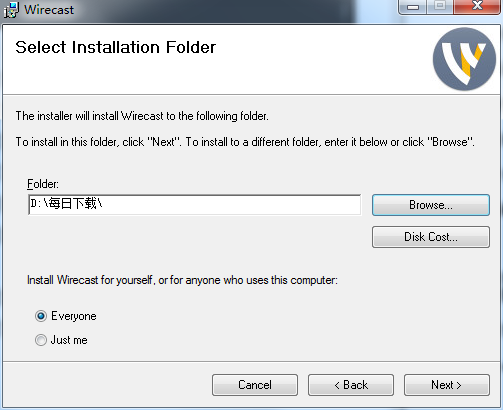Click the installer icon in title bar
The height and width of the screenshot is (410, 503).
11,9
